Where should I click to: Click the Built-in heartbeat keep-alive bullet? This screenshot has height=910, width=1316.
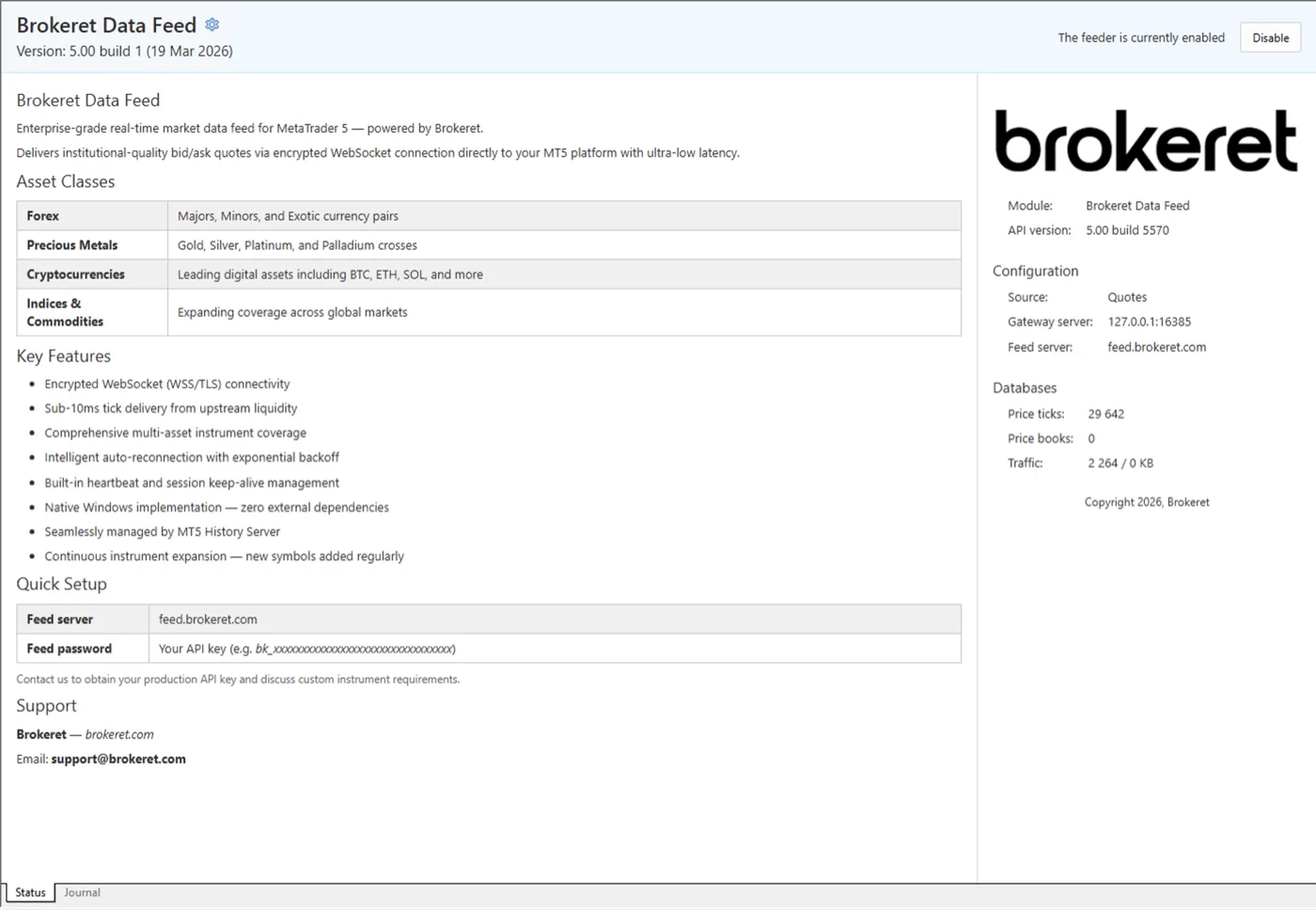pyautogui.click(x=192, y=482)
